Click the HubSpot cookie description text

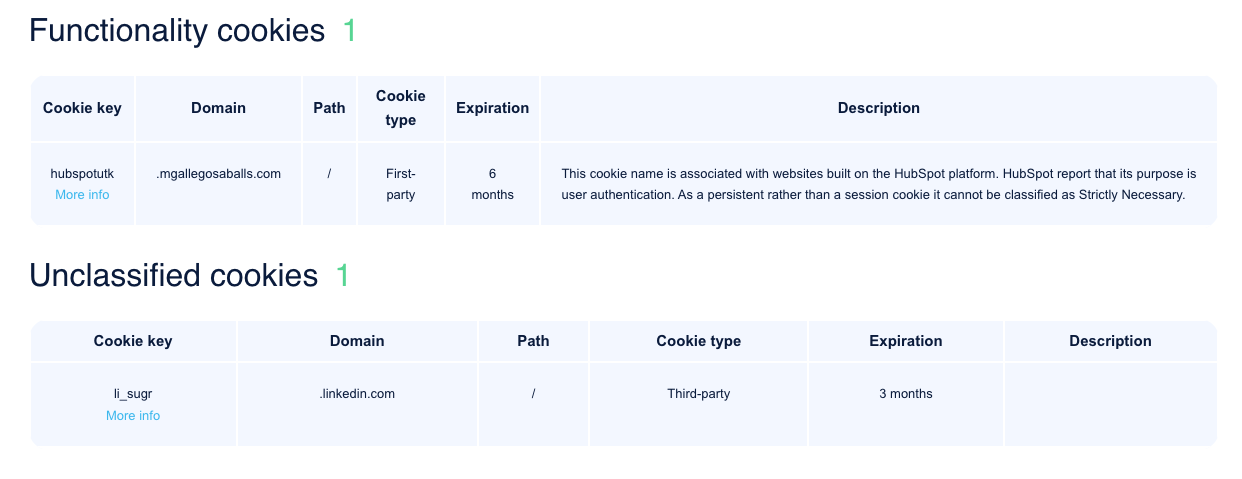pyautogui.click(x=878, y=184)
